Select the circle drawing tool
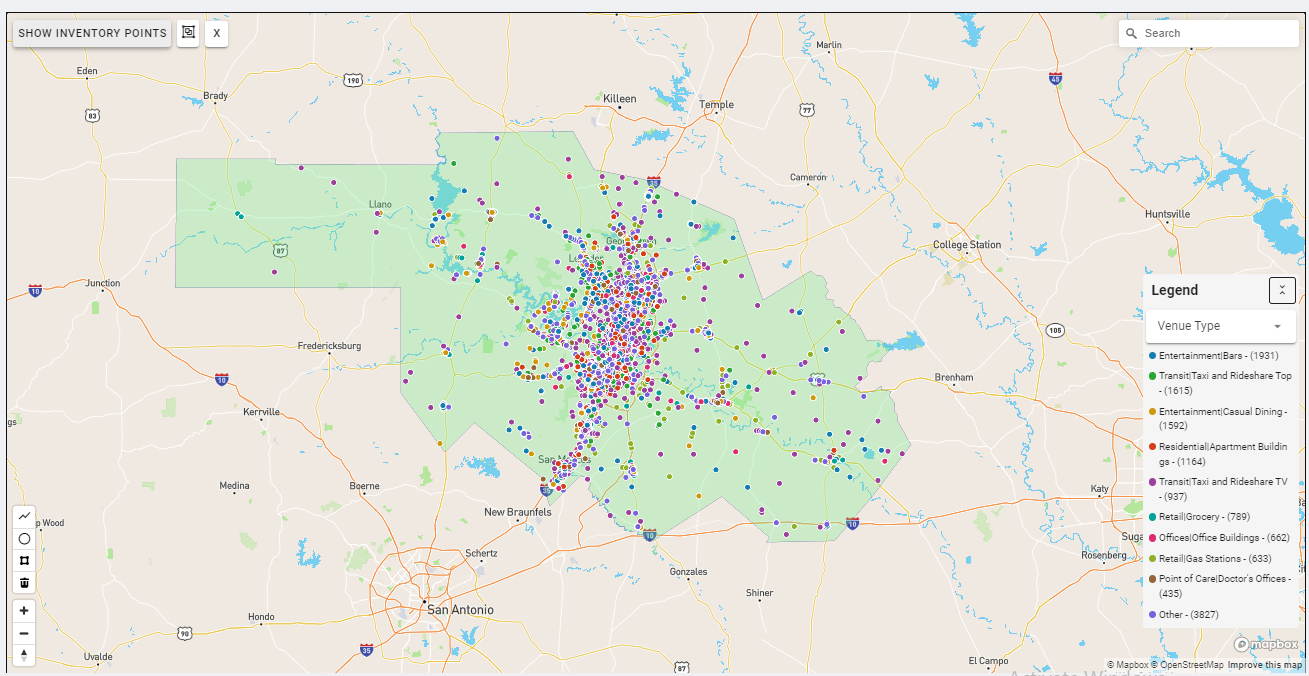The image size is (1309, 676). [x=25, y=538]
